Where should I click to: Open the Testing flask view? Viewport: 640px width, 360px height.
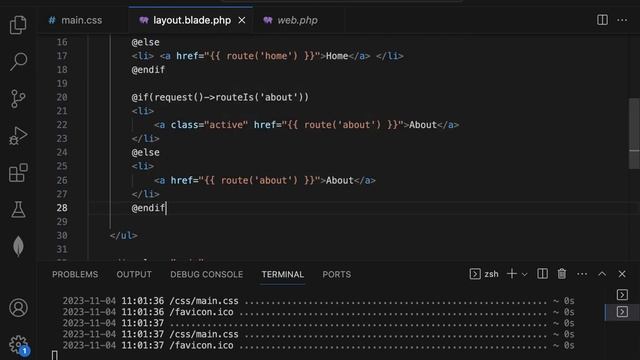(x=18, y=209)
